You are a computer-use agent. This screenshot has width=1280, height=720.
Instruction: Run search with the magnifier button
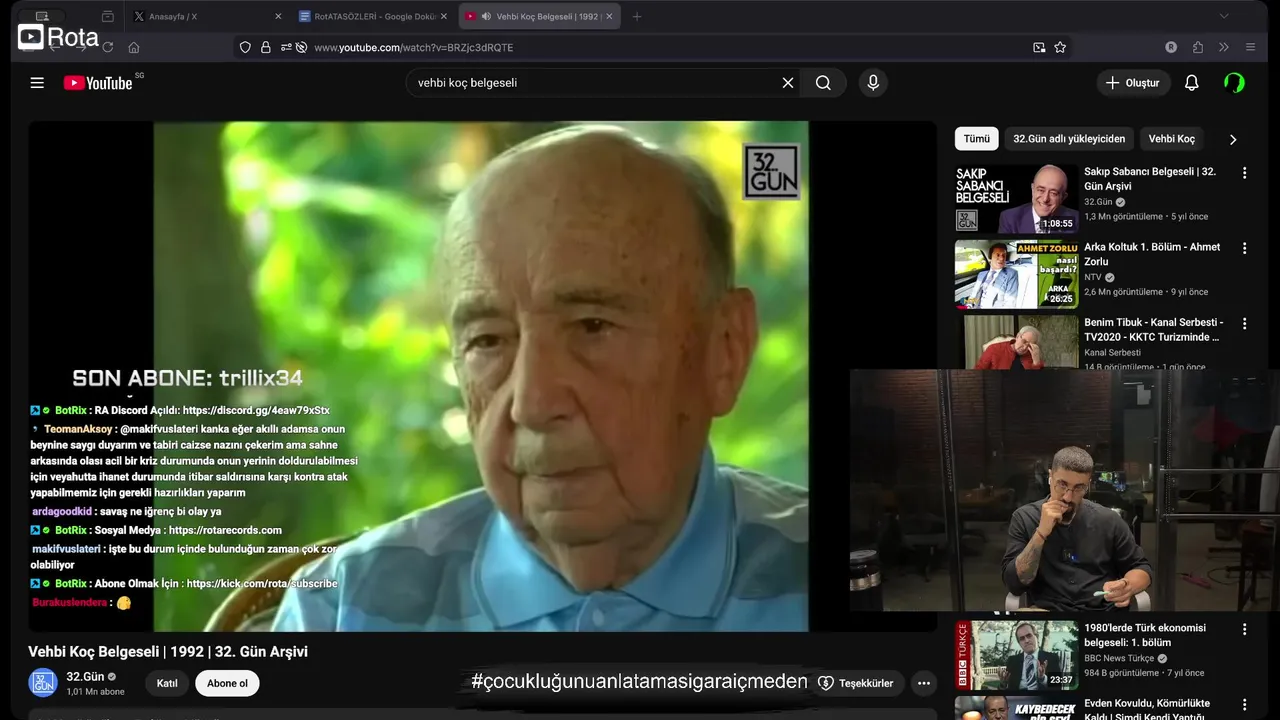pyautogui.click(x=823, y=83)
